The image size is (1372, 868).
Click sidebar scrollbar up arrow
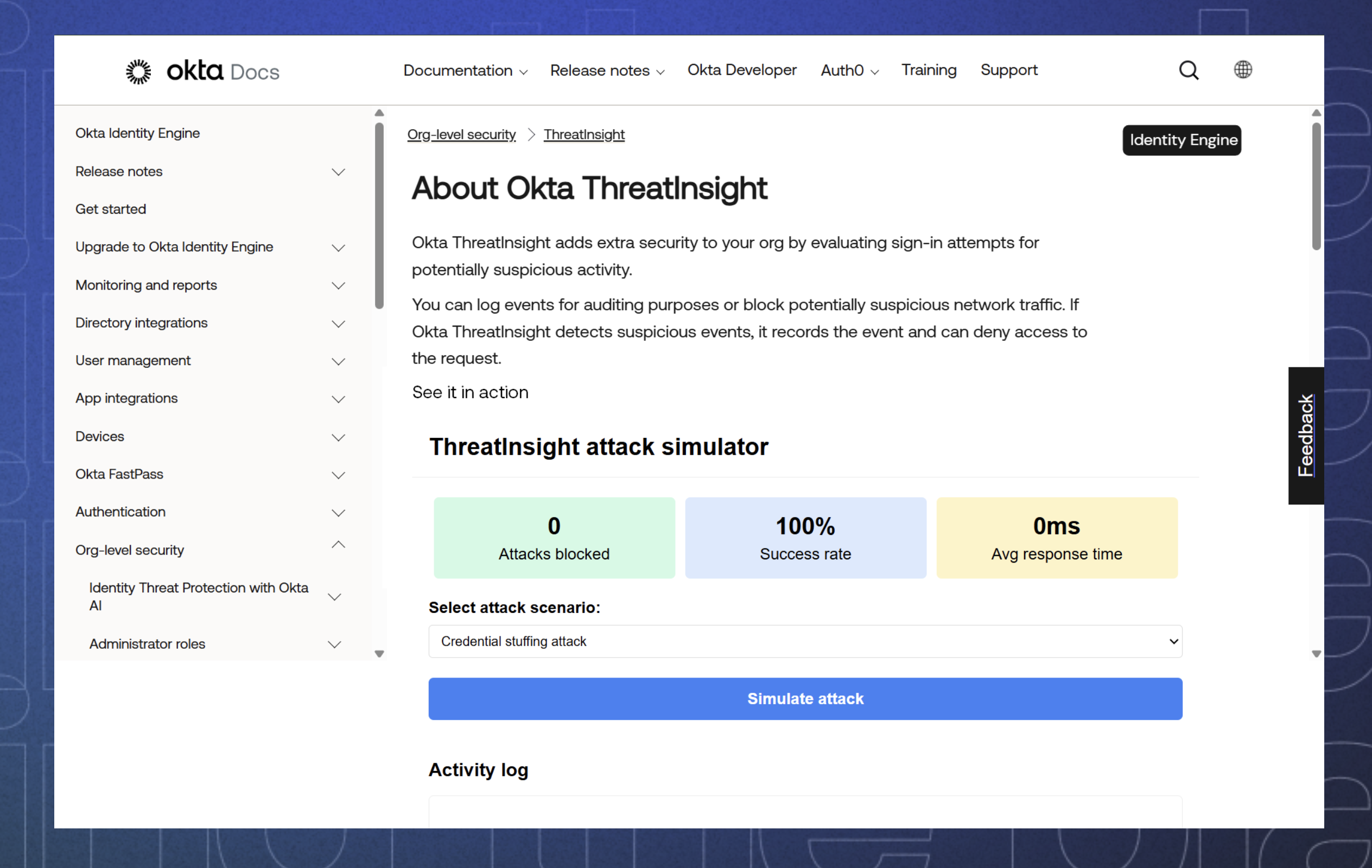[379, 113]
